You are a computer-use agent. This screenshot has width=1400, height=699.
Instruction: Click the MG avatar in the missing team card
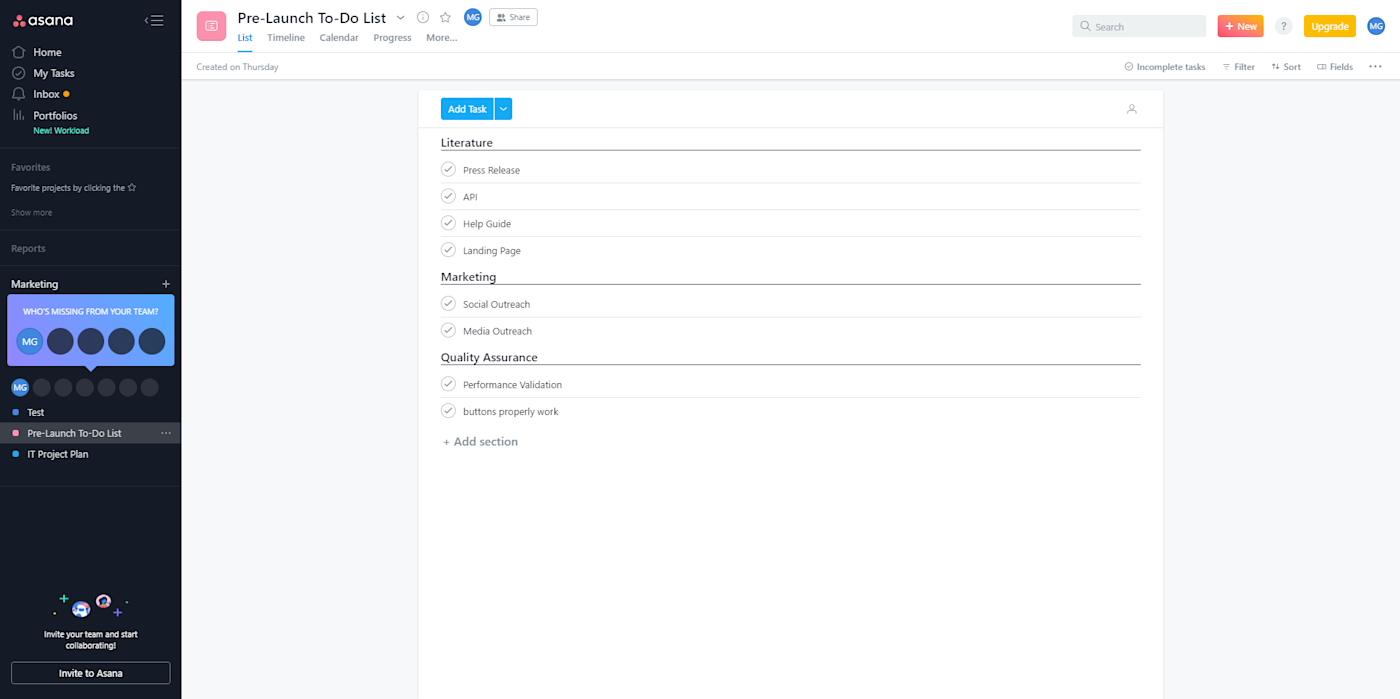pyautogui.click(x=30, y=341)
